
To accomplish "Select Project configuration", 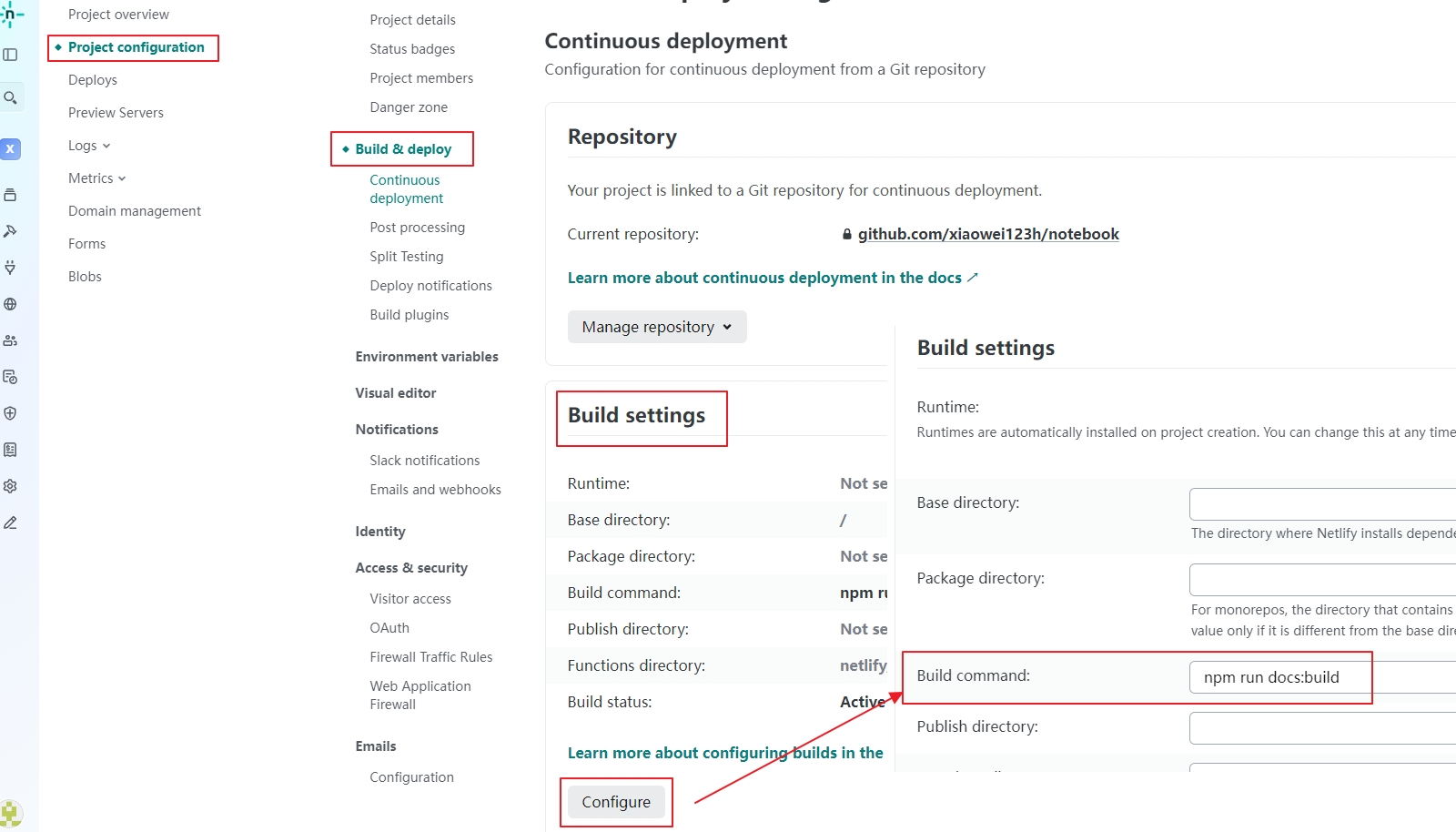I will tap(136, 47).
